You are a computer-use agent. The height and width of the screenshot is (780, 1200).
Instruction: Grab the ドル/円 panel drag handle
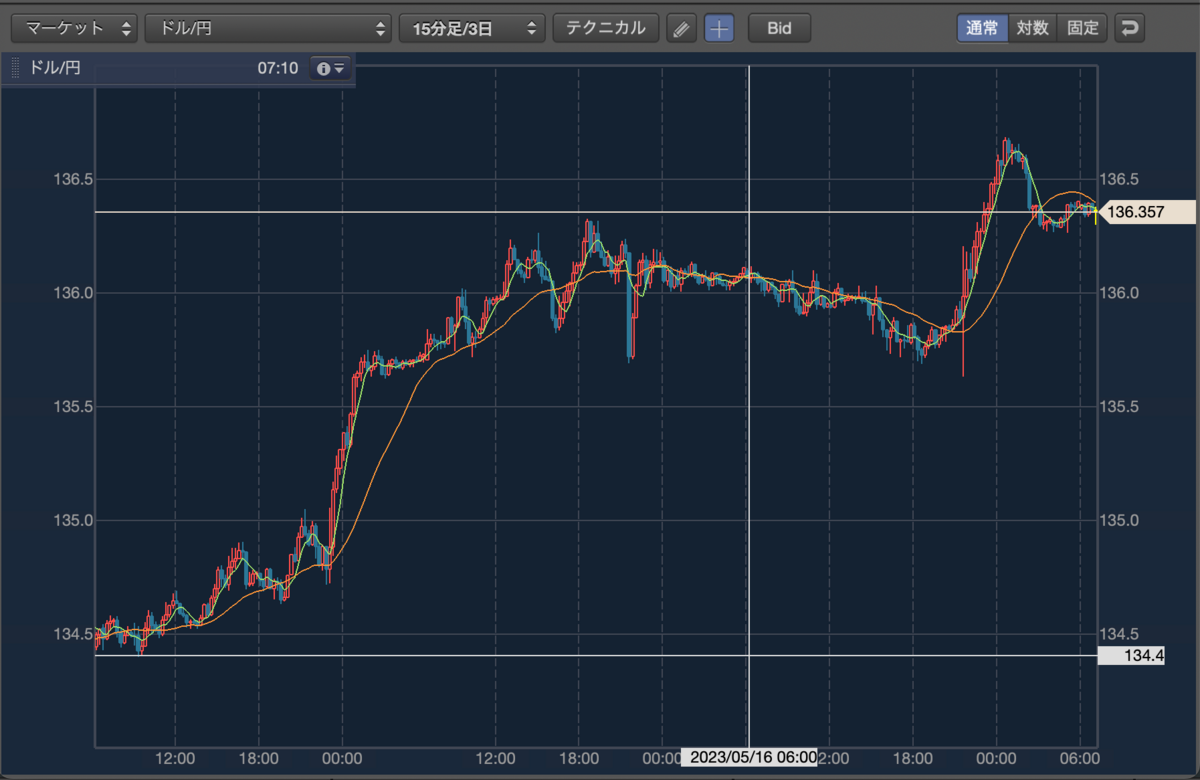coord(15,69)
